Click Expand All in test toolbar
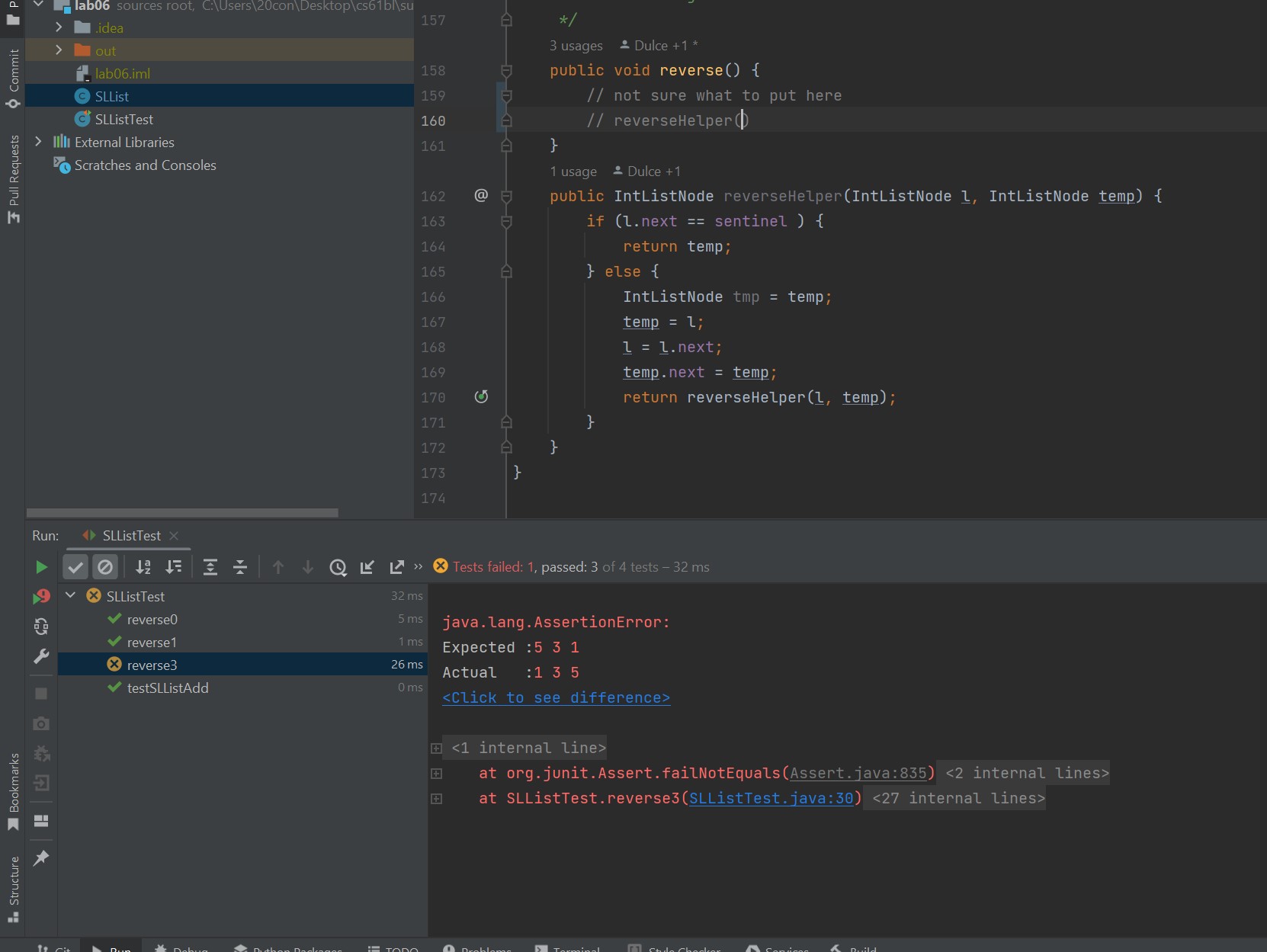Viewport: 1267px width, 952px height. coord(210,567)
